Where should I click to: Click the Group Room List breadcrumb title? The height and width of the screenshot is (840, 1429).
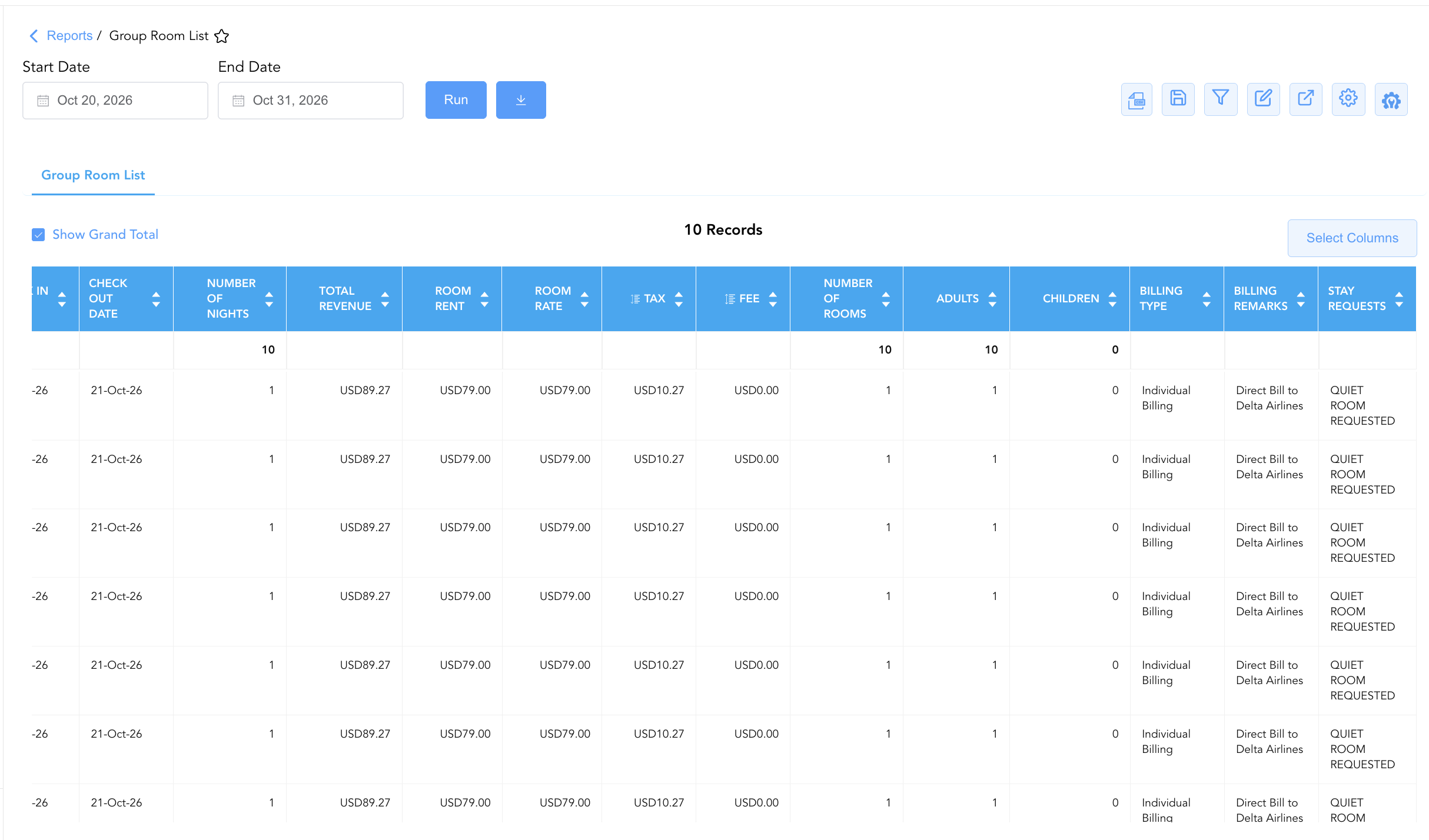click(159, 36)
